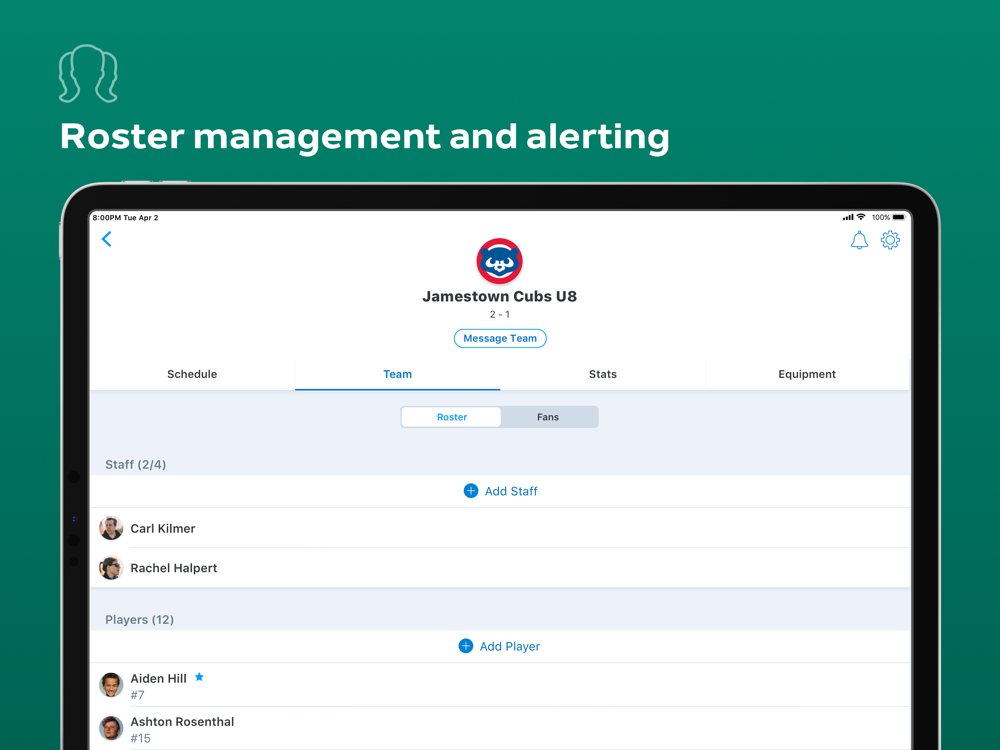Tap the 8:00PM Tue Apr 2 clock
Screen dimensions: 1000x750
click(125, 217)
